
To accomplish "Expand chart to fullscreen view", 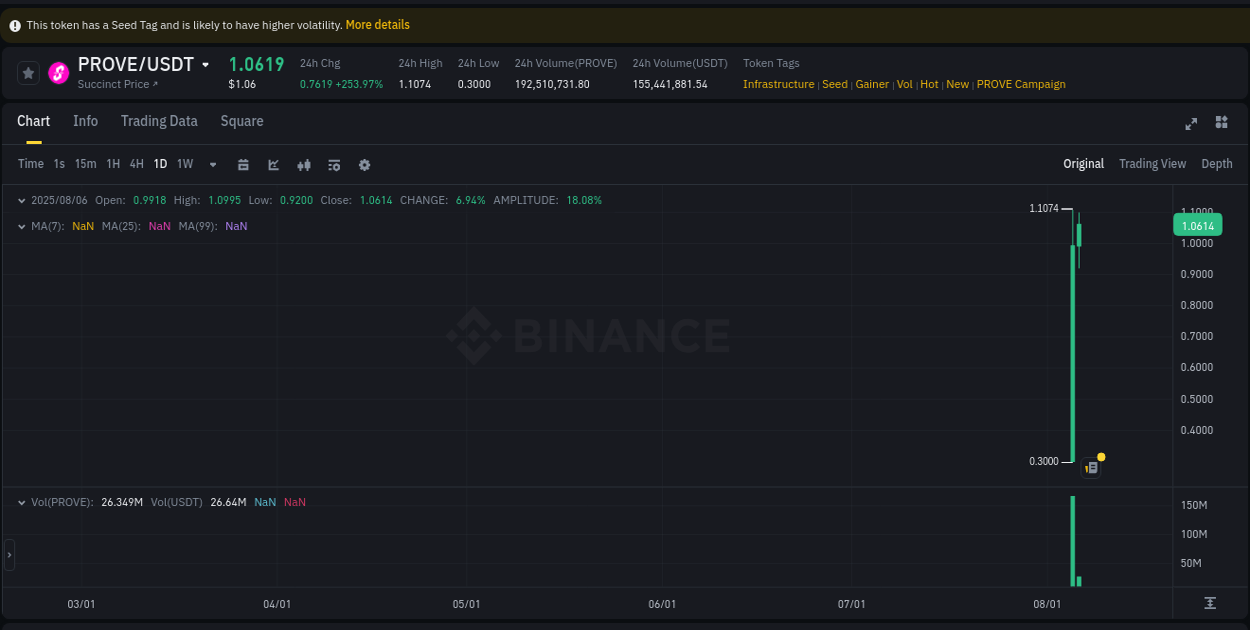I will tap(1191, 123).
